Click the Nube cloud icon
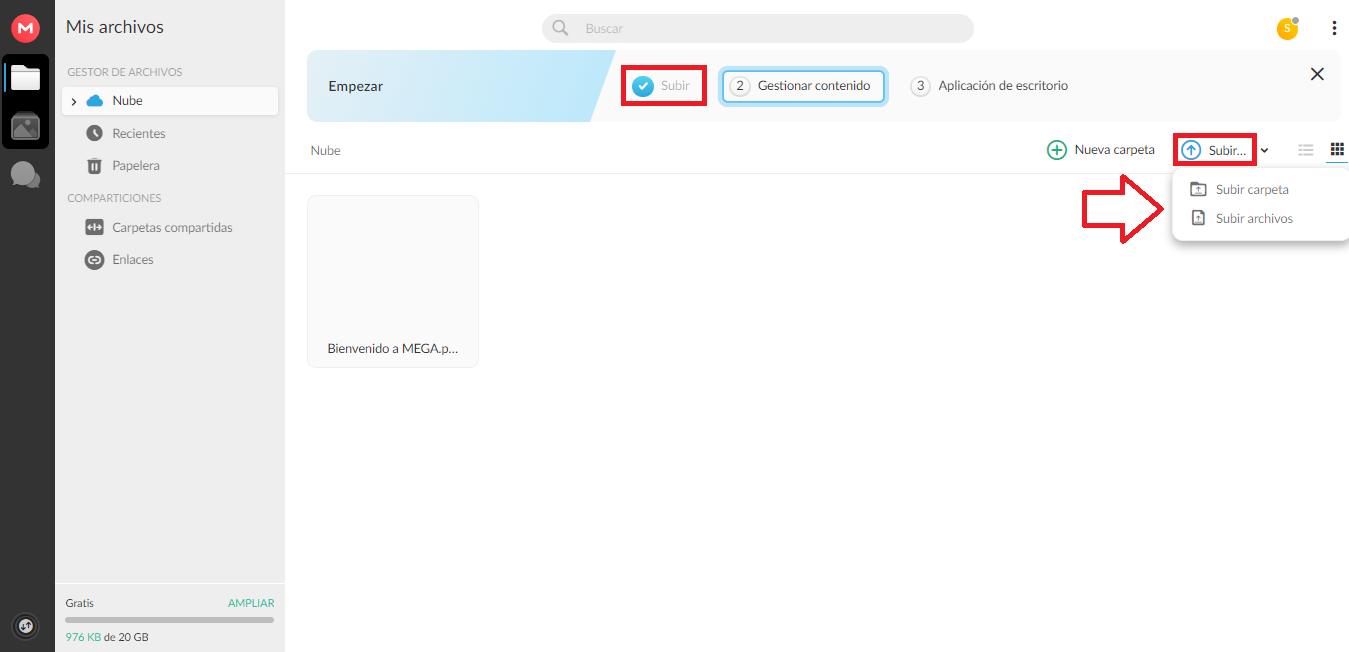The image size is (1349, 652). click(95, 101)
